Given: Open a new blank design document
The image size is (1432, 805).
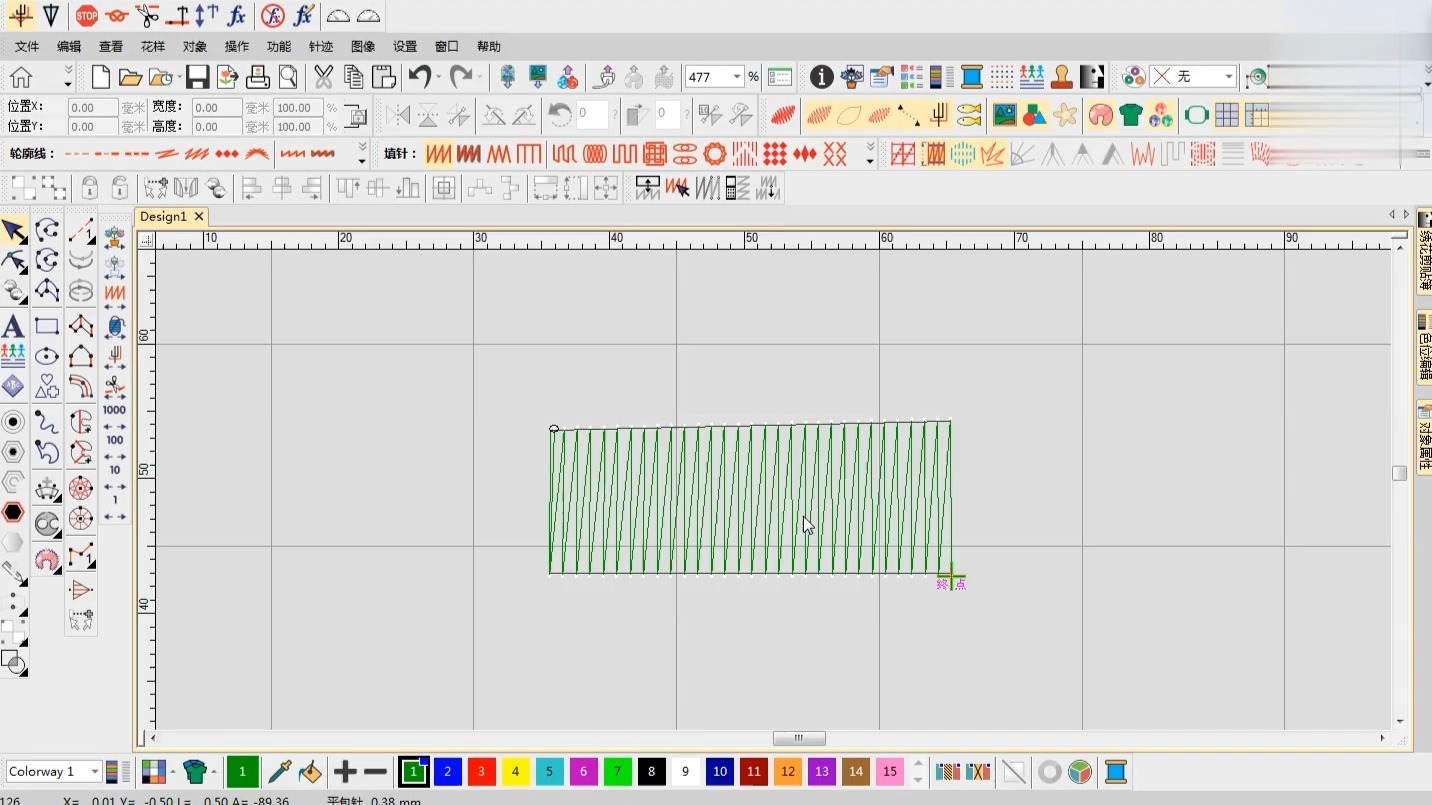Looking at the screenshot, I should click(100, 77).
